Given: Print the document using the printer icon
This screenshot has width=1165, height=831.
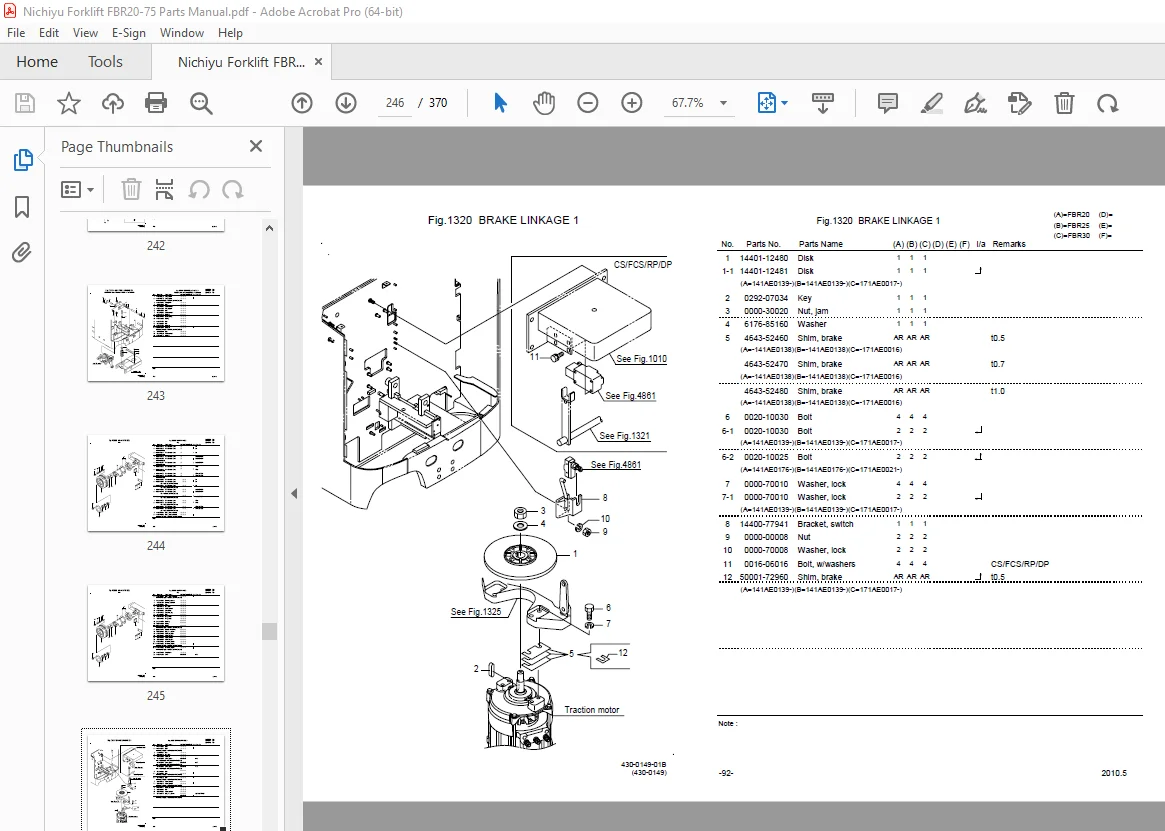Looking at the screenshot, I should 156,103.
